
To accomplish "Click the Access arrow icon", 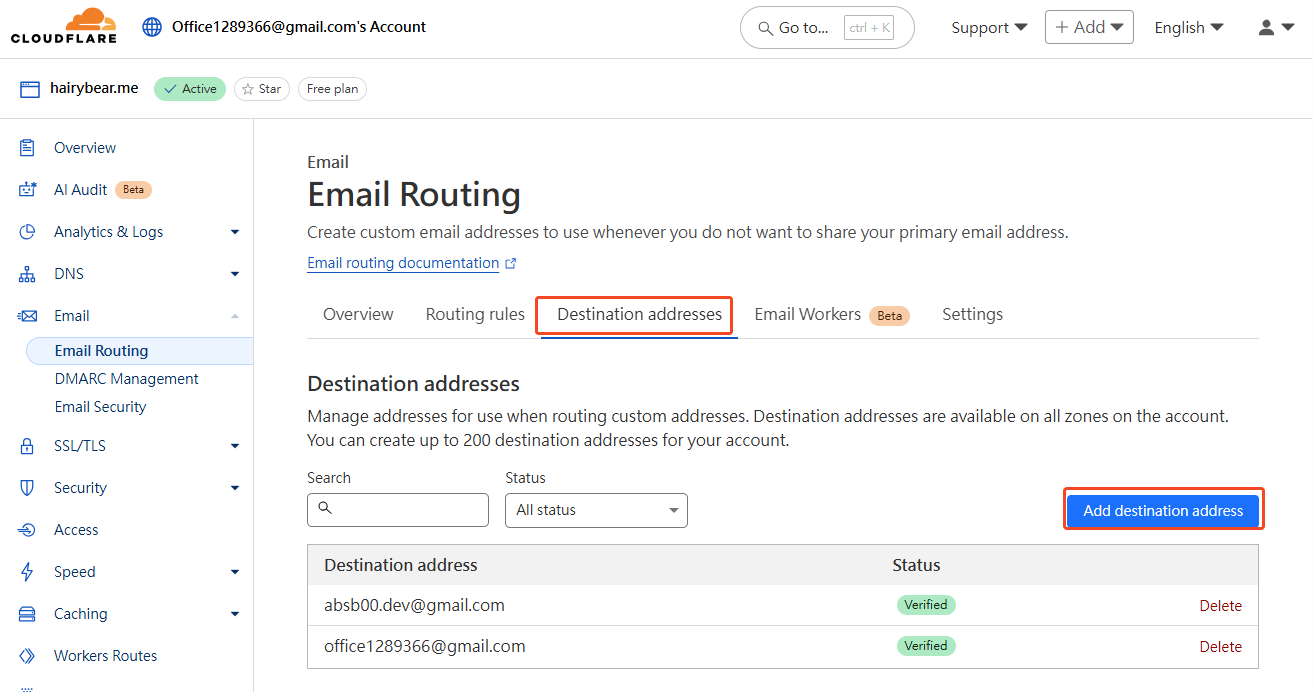I will tap(28, 530).
